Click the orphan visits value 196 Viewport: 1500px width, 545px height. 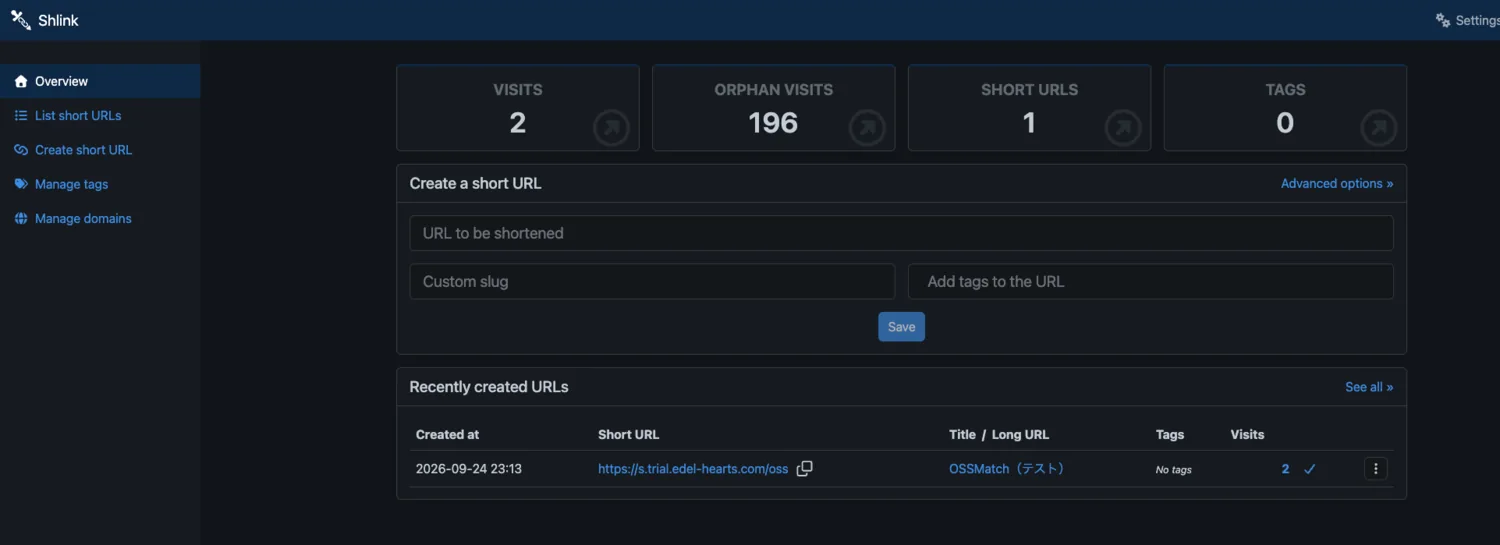774,123
